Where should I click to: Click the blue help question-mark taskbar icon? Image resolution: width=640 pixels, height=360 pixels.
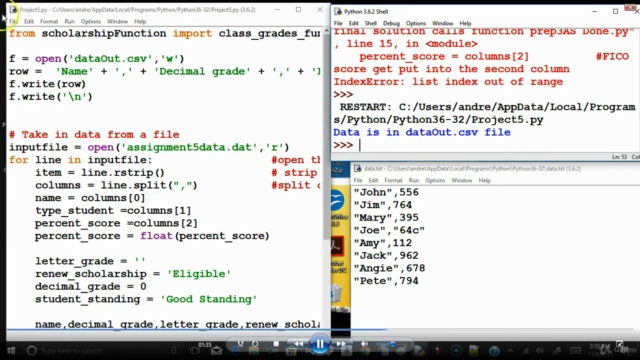494,351
